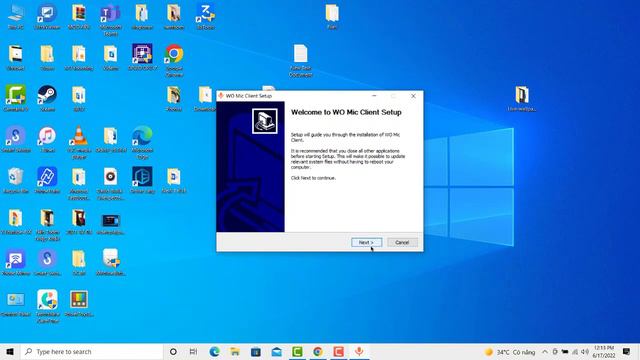
Task: Open Google Chrome desktop shortcut
Action: tap(174, 60)
